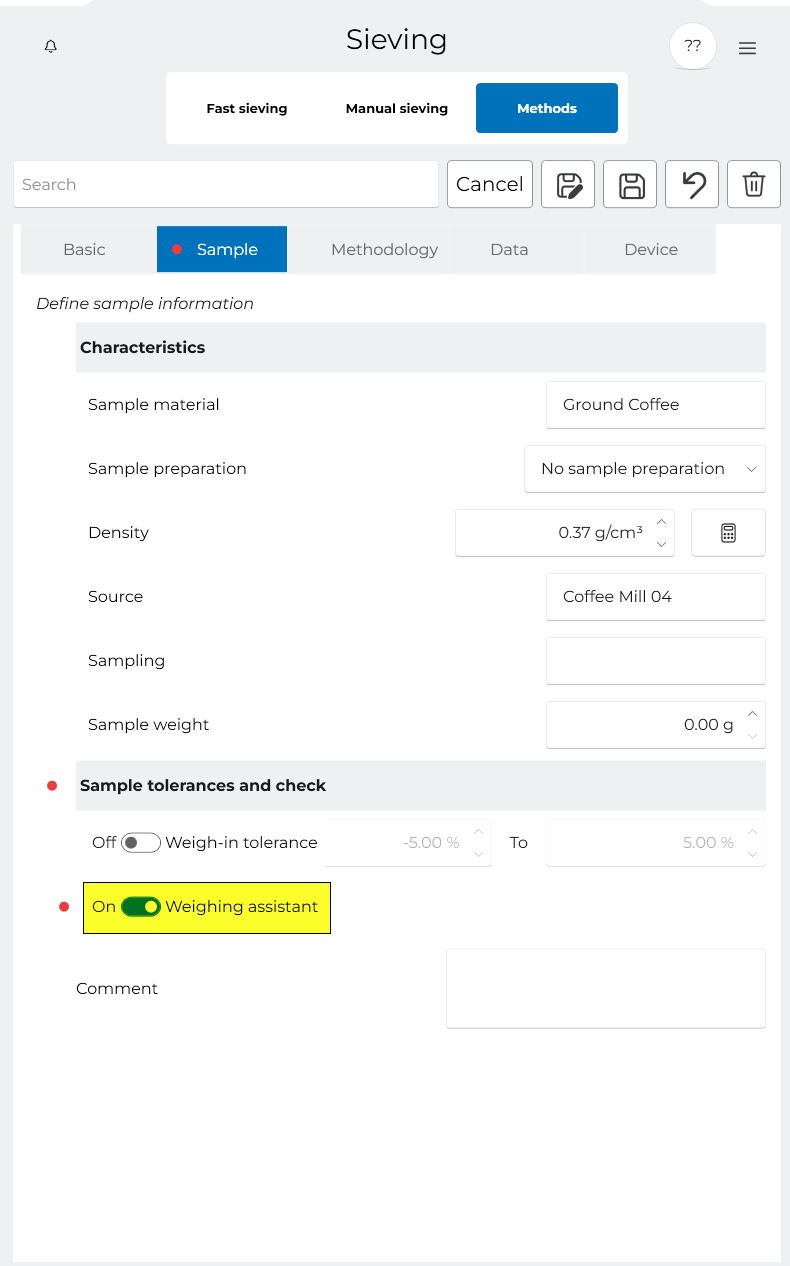Expand the Sample preparation dropdown
Viewport: 790px width, 1266px height.
click(645, 469)
